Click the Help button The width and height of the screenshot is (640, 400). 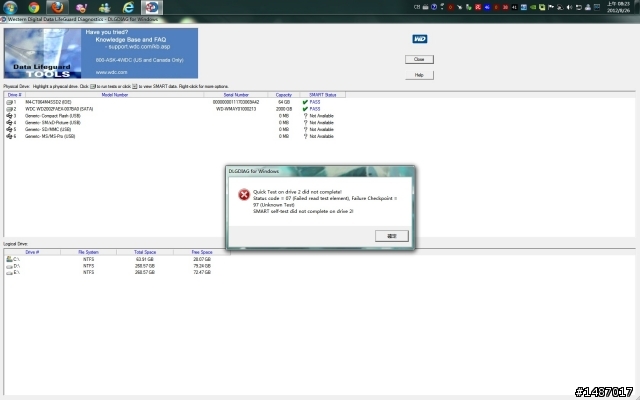coord(419,75)
